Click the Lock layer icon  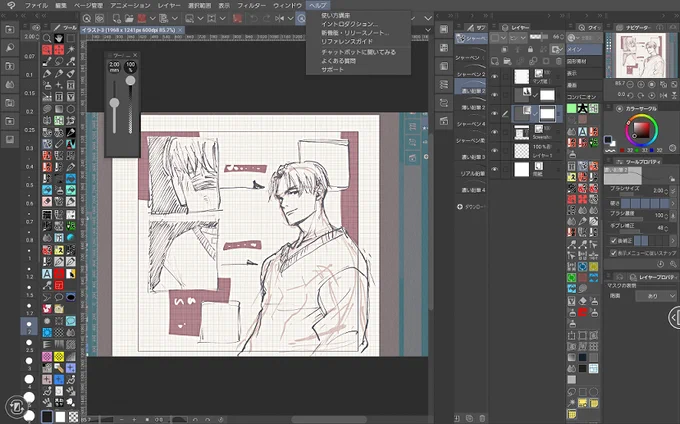(x=530, y=49)
